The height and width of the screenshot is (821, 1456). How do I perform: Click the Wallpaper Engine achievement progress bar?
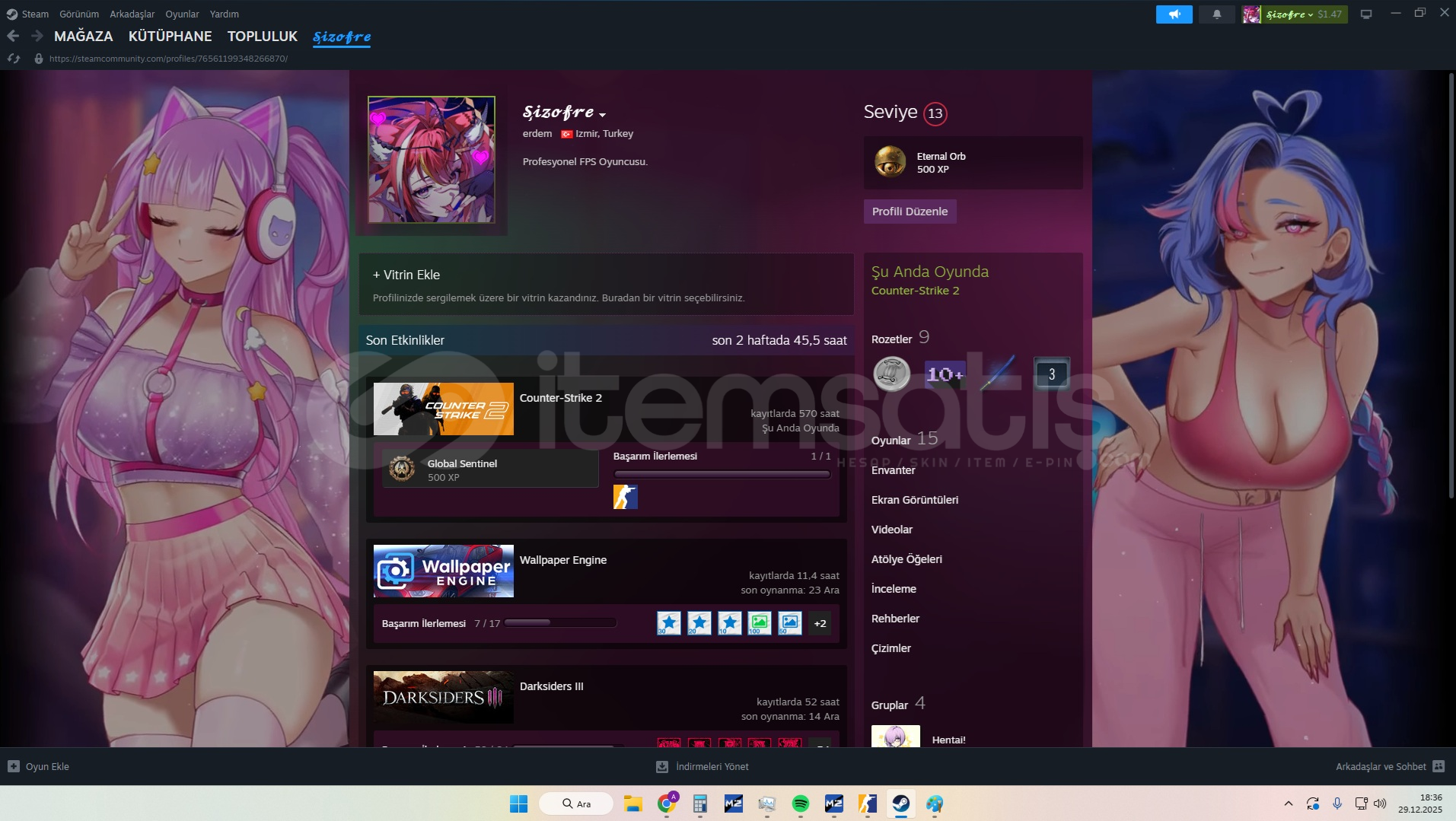pos(559,623)
